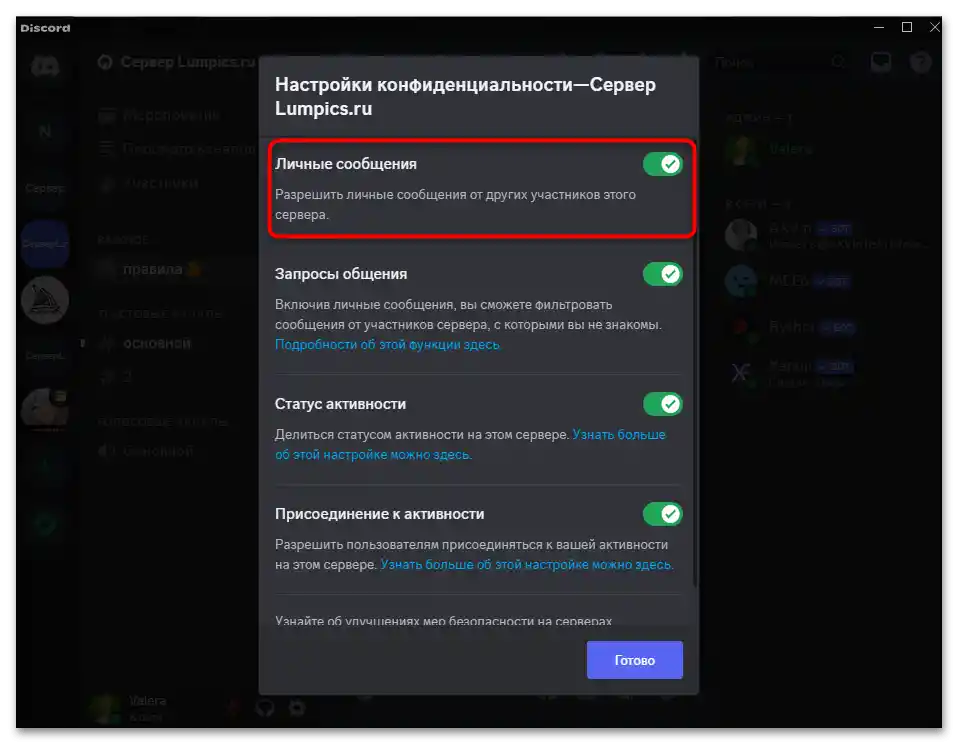Turn off the Запросы общения switch
The height and width of the screenshot is (744, 958).
[x=663, y=273]
